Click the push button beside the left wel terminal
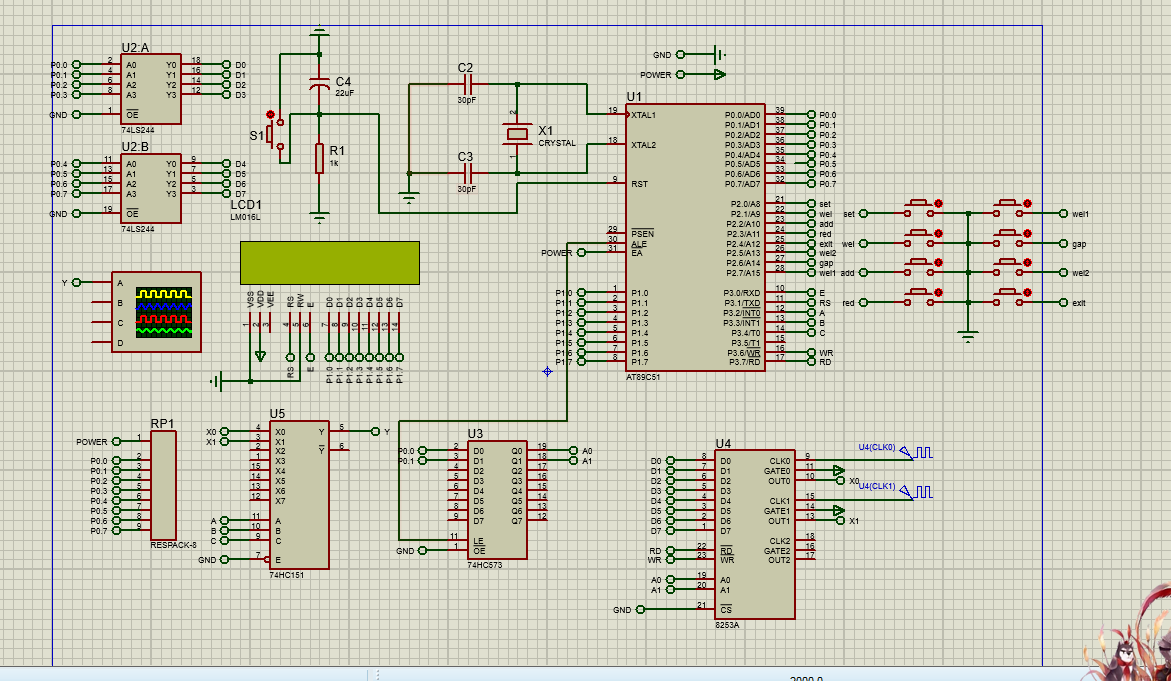The height and width of the screenshot is (681, 1171). pos(921,239)
